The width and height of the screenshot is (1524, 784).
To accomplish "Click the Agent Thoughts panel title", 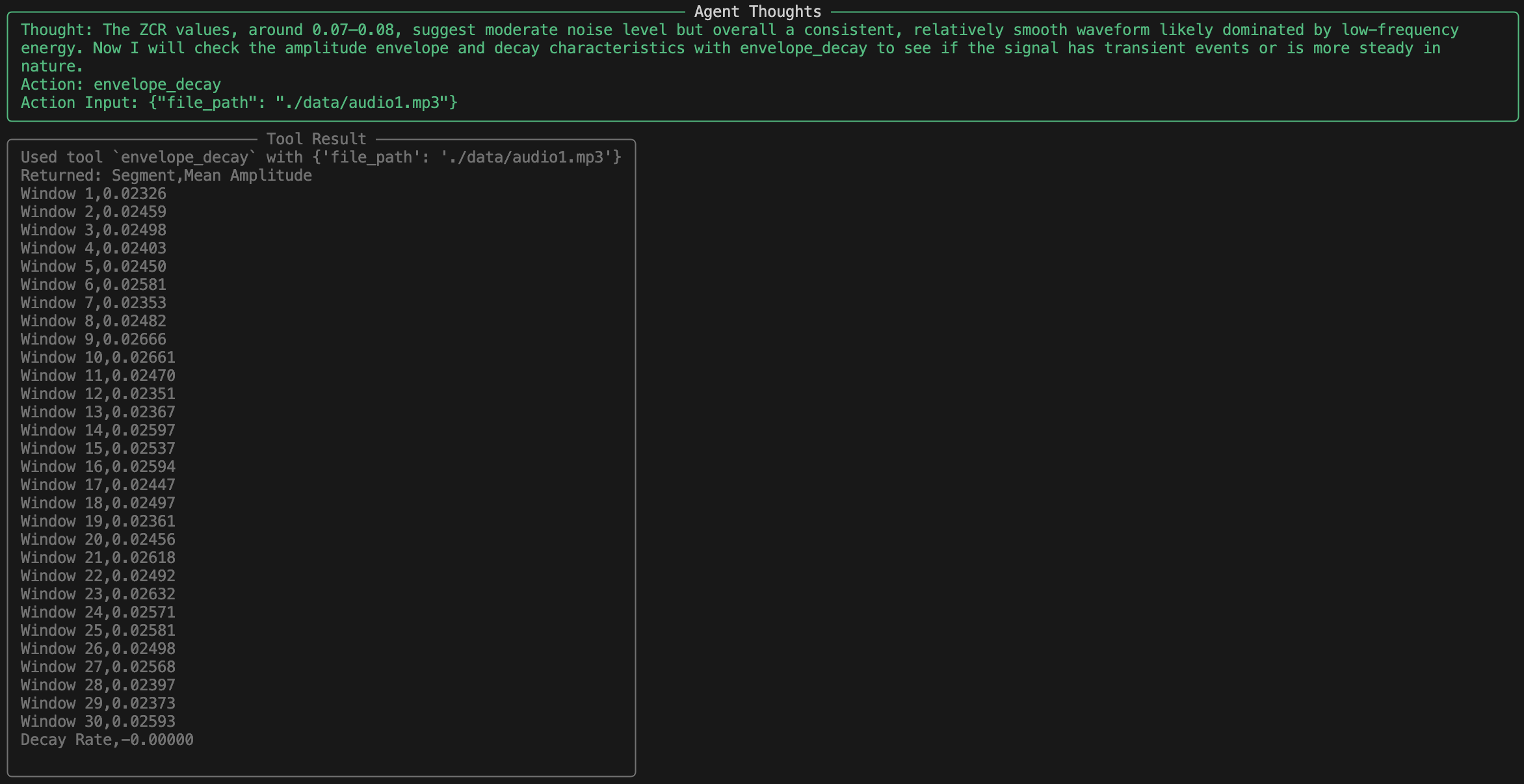I will click(757, 12).
